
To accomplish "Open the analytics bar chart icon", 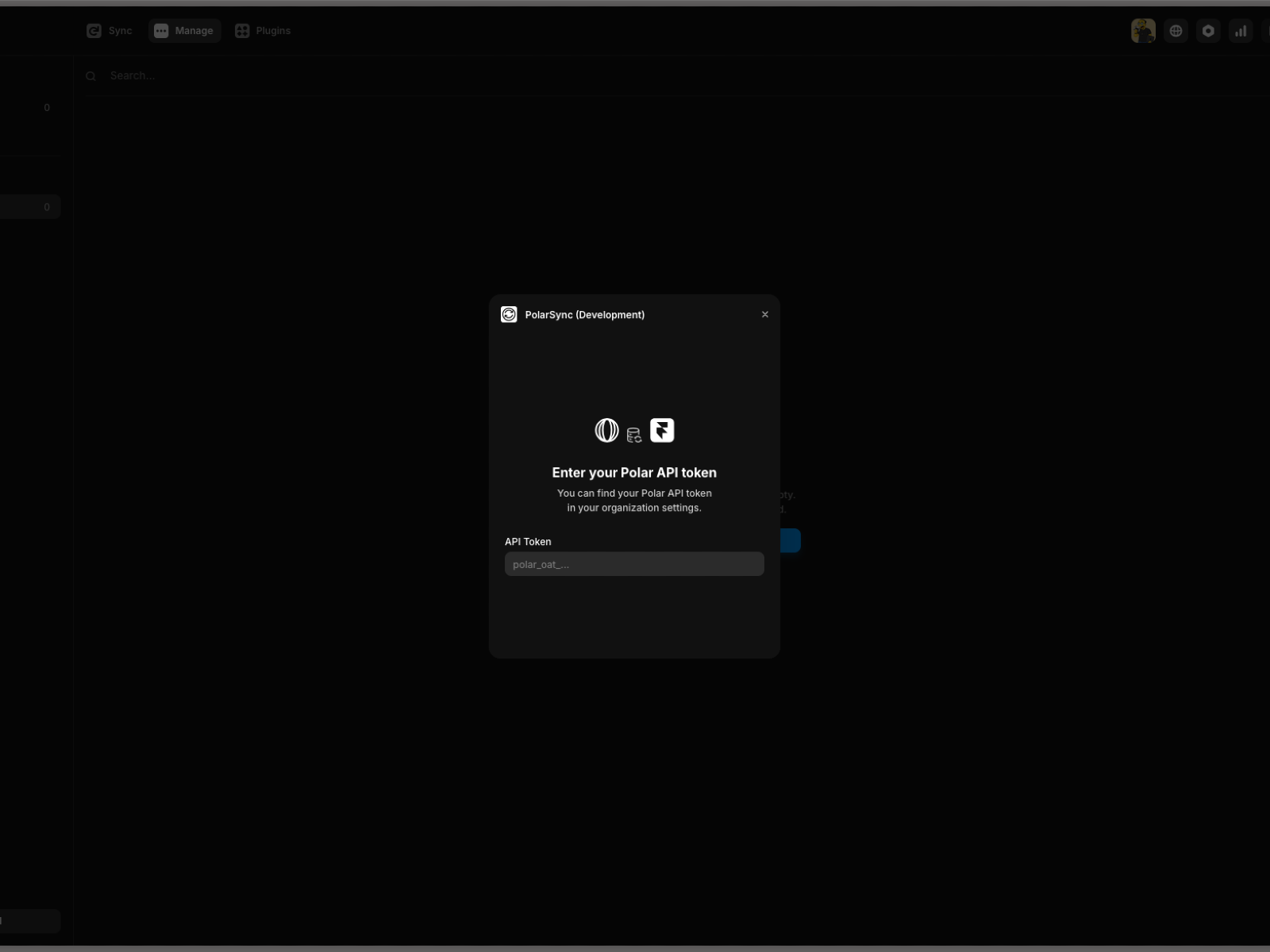I will point(1241,31).
